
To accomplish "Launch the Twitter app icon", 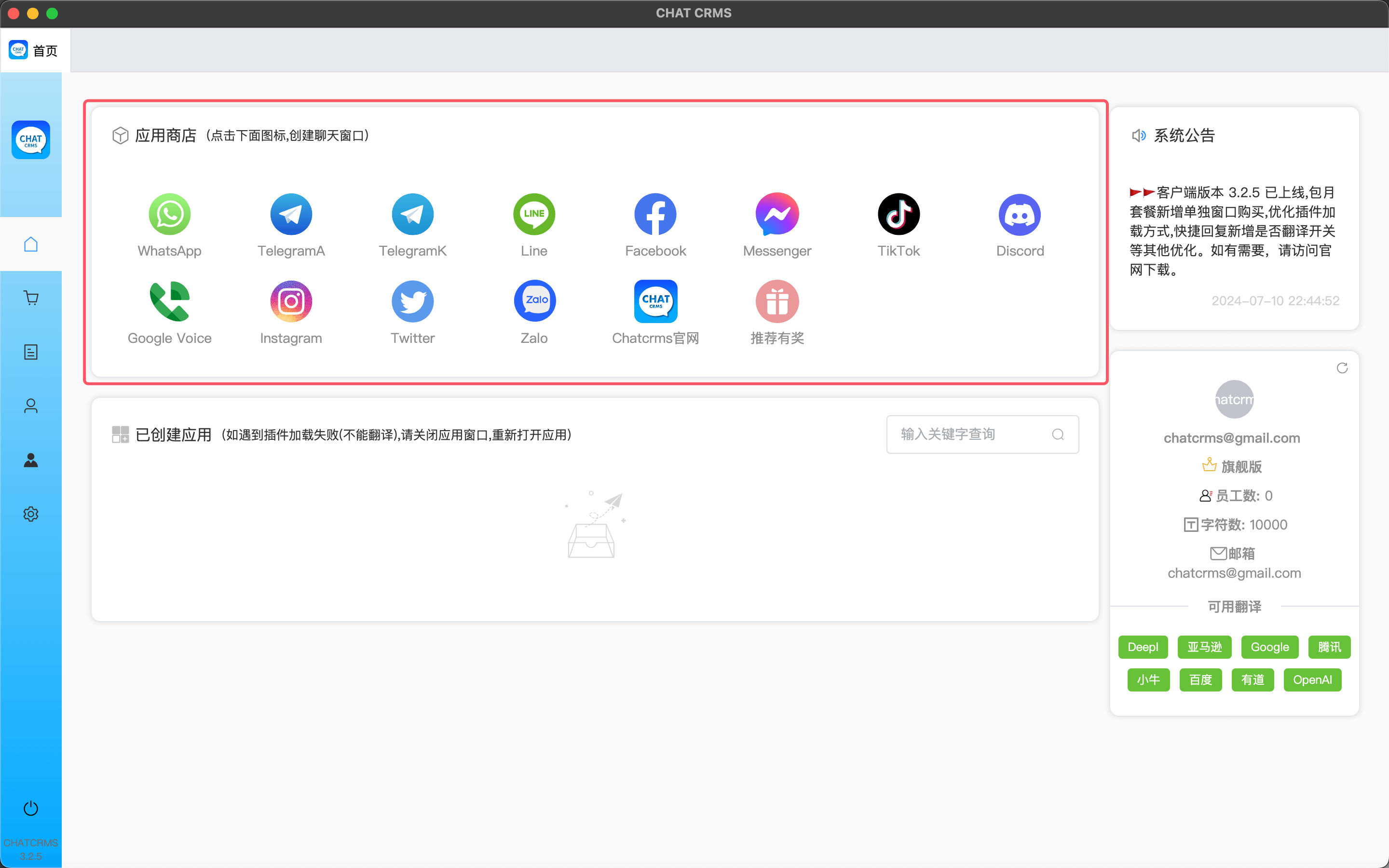I will click(x=412, y=301).
